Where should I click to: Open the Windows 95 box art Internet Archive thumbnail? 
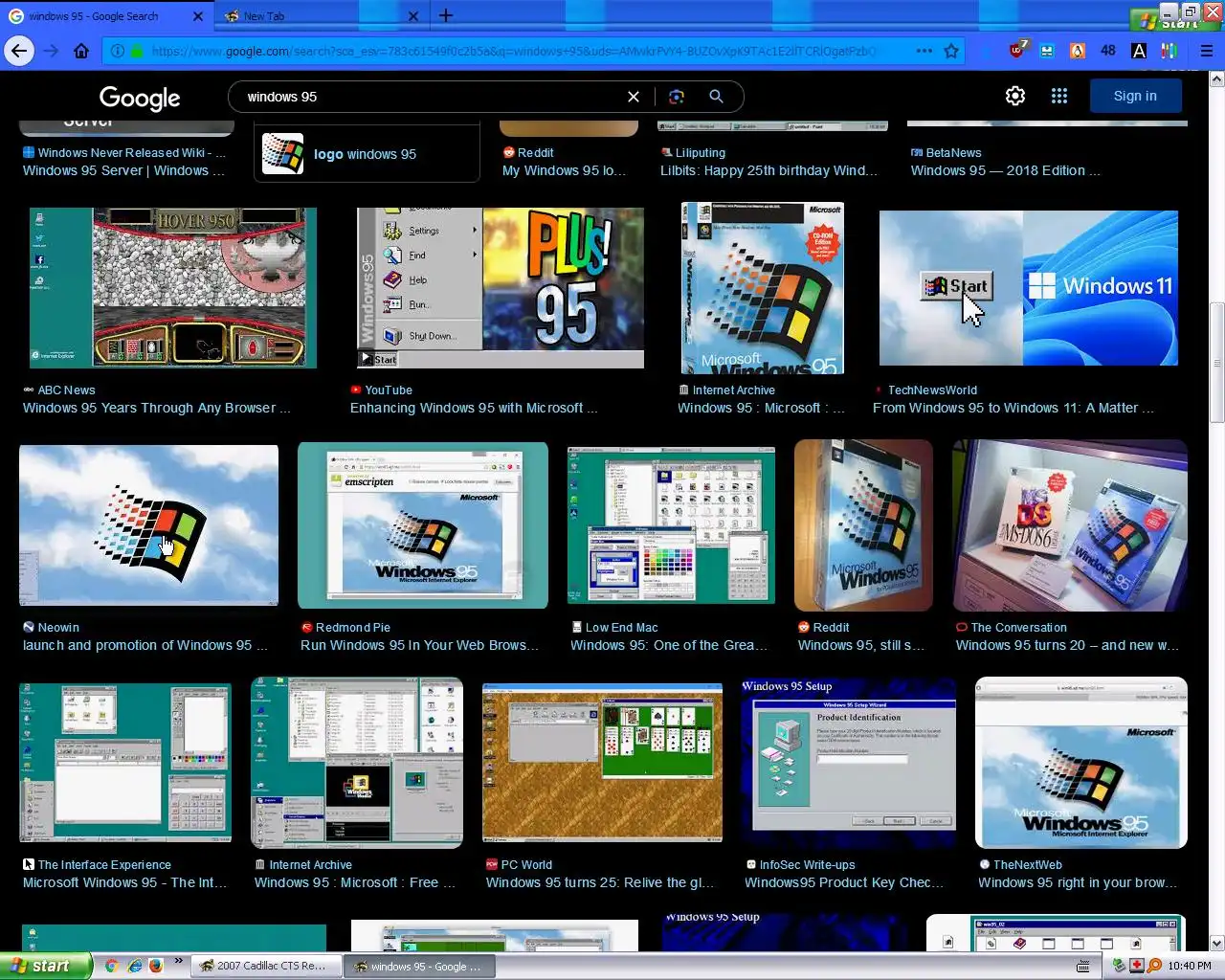pyautogui.click(x=763, y=288)
